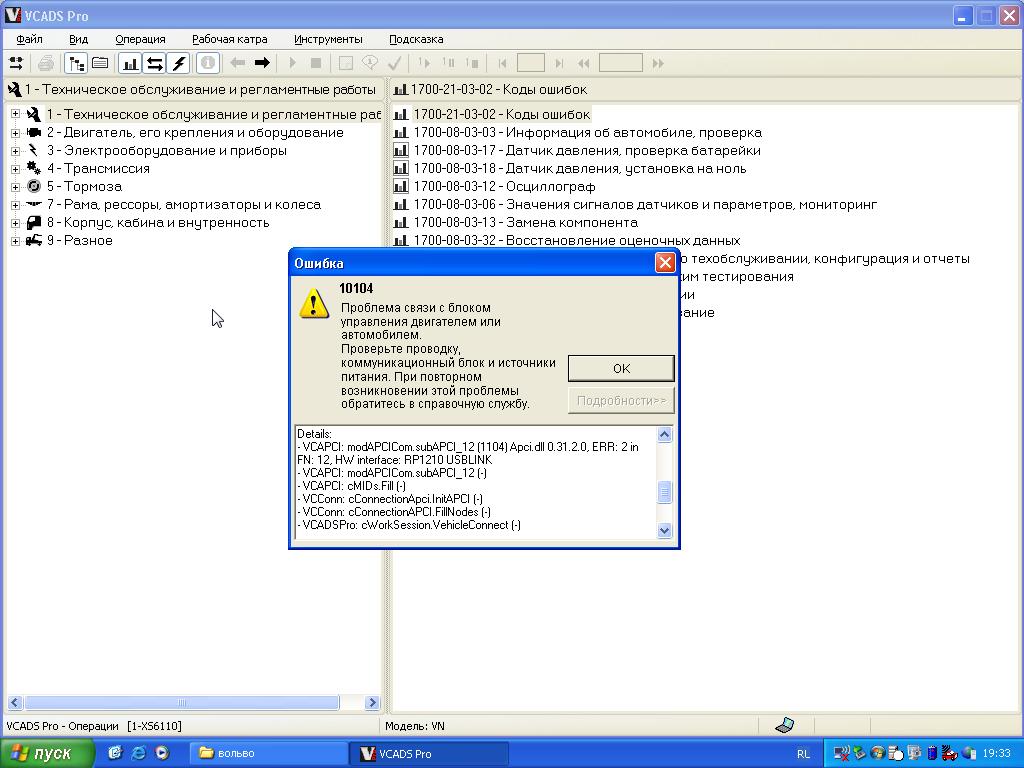Select 1700-21-03-02 - Коды ошибок in list

(502, 114)
